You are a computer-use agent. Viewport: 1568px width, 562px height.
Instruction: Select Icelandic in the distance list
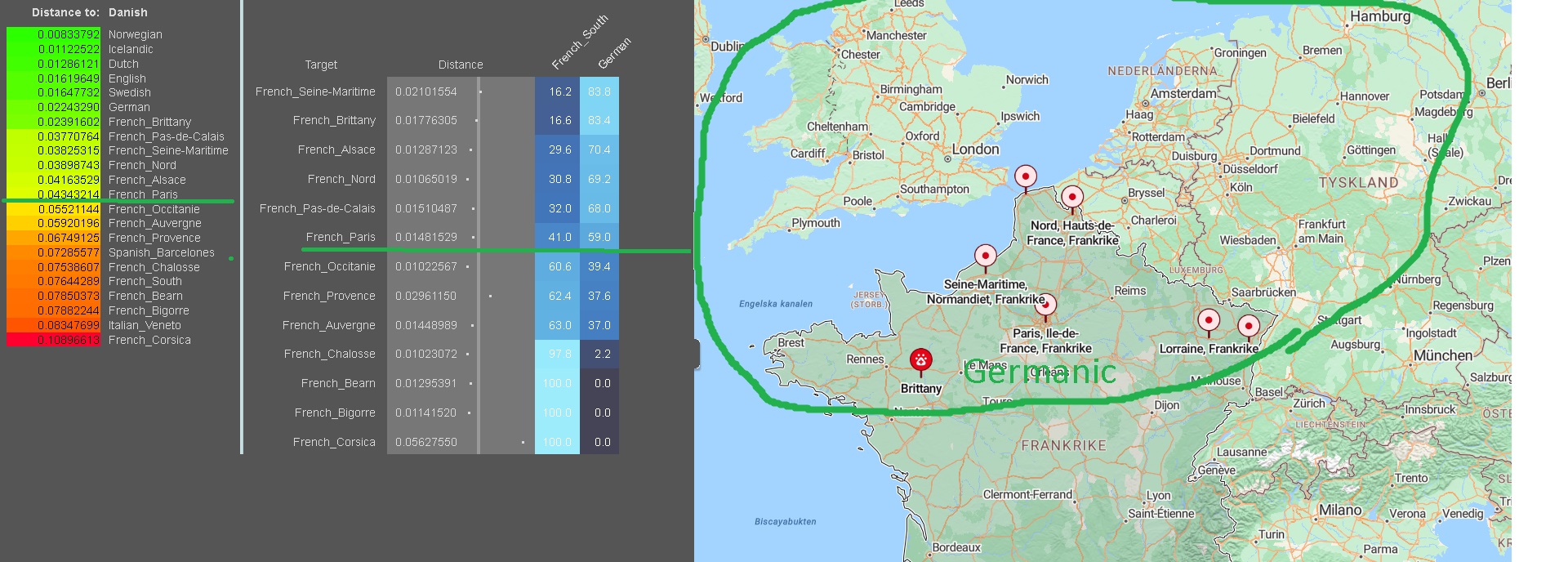tap(131, 49)
